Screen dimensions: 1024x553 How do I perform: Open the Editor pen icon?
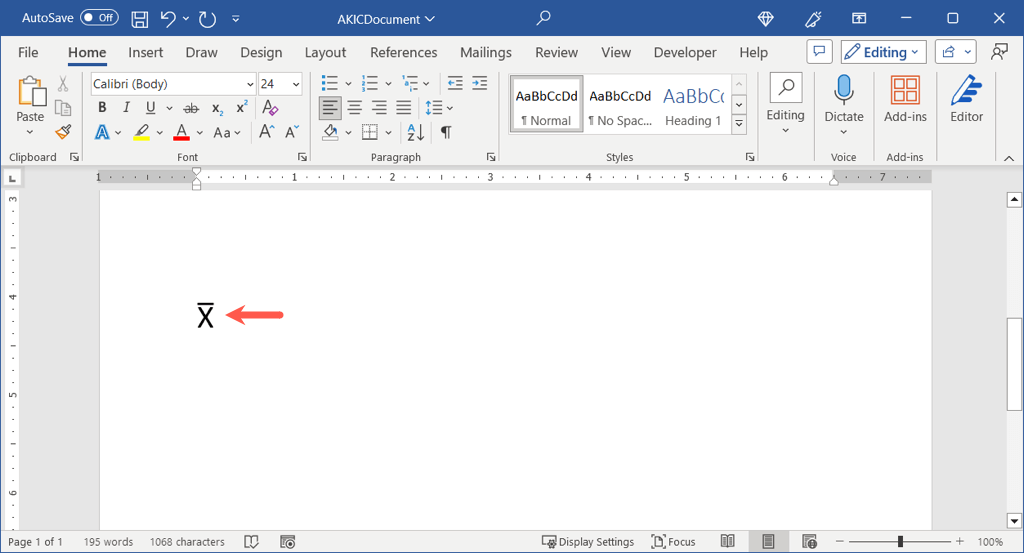pyautogui.click(x=967, y=90)
